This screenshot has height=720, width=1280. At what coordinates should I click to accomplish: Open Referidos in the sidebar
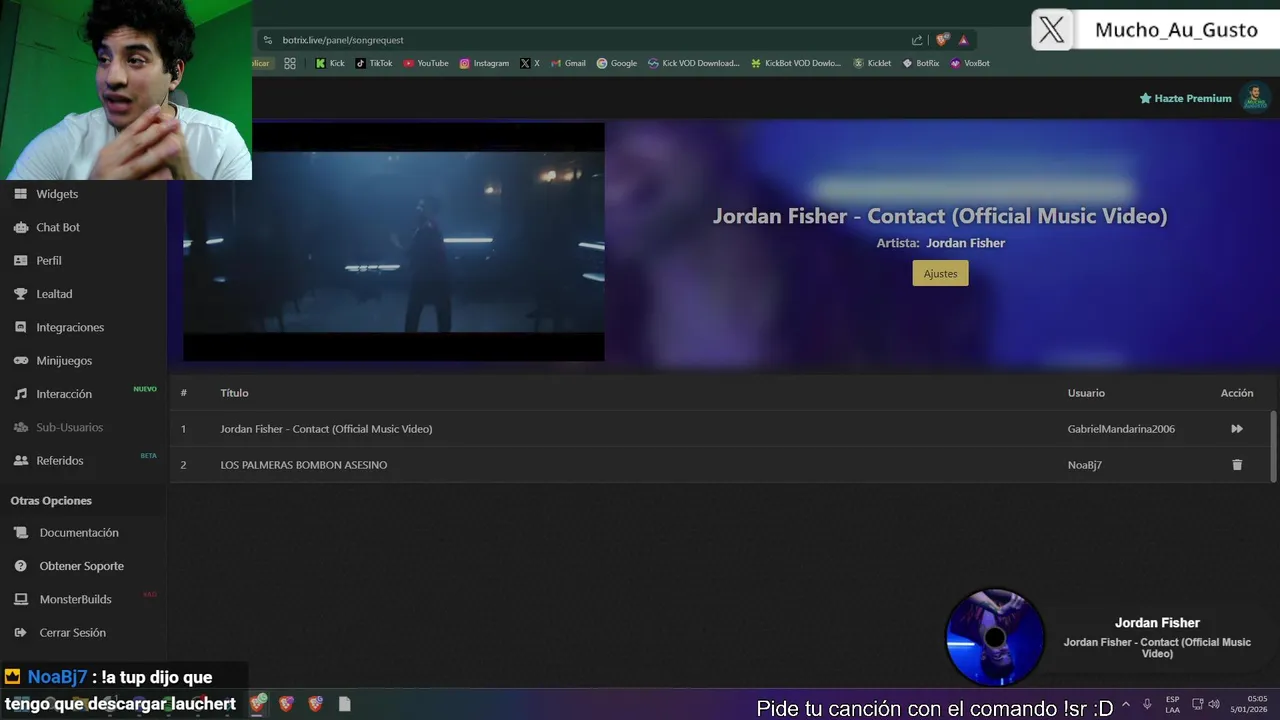pos(60,460)
